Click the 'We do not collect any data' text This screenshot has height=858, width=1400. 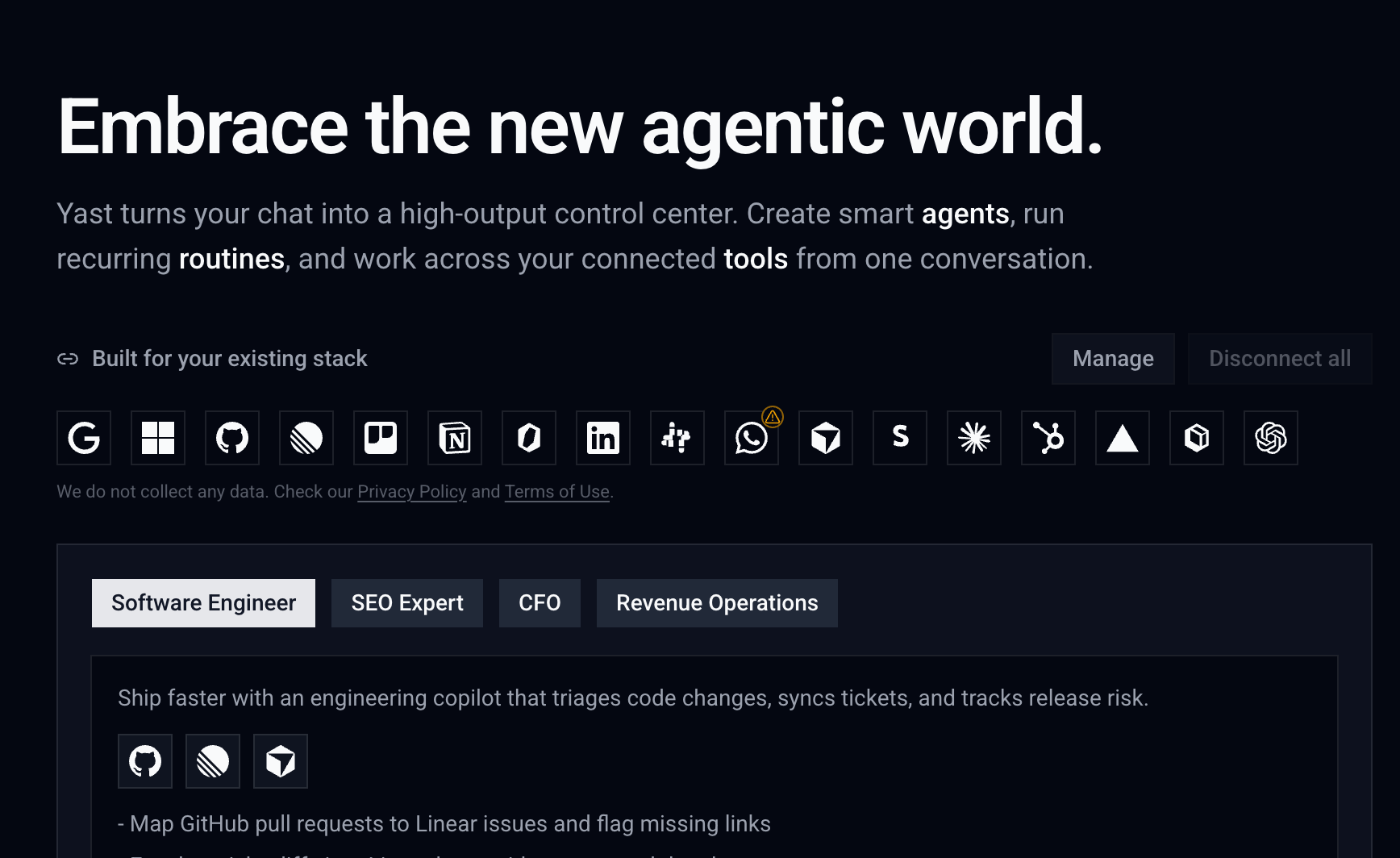[161, 492]
